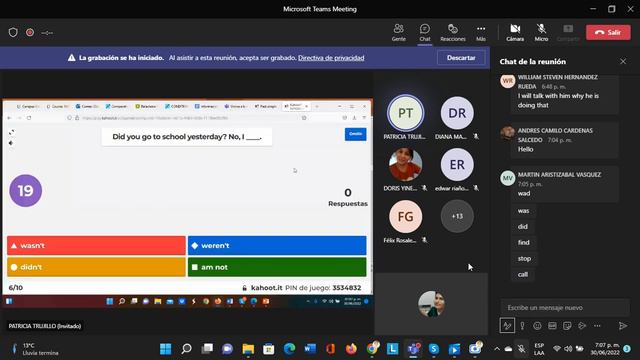640x360 pixels.
Task: Click the 'find' chat message
Action: click(x=524, y=242)
